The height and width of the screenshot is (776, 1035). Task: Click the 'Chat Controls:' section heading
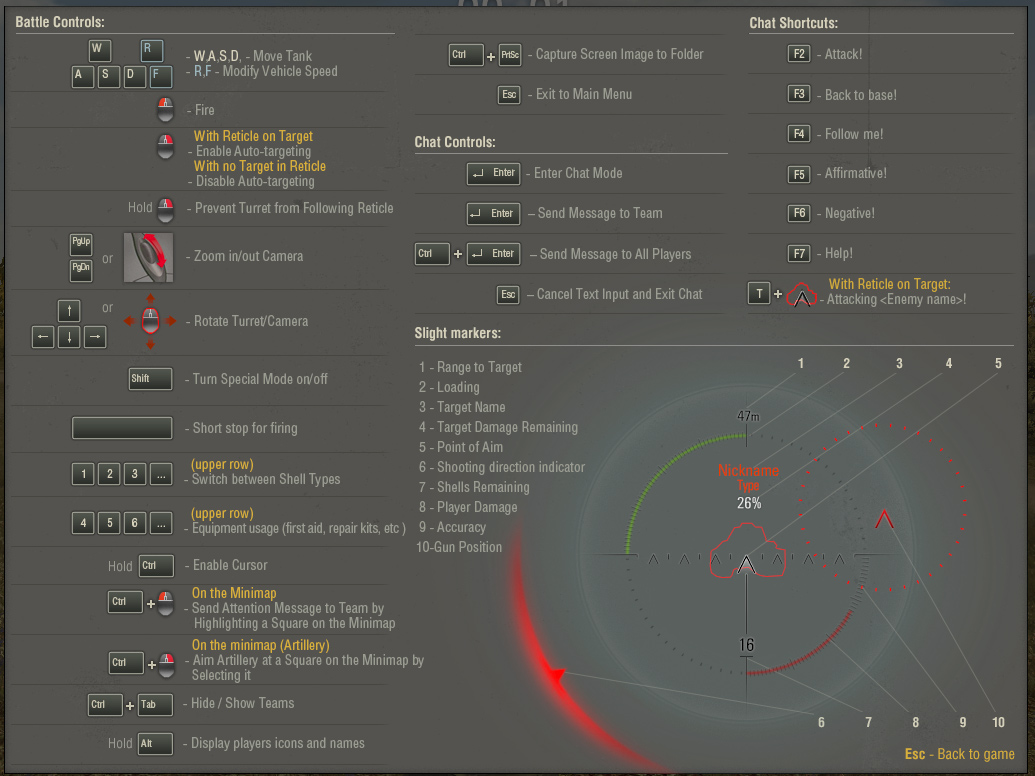[455, 143]
